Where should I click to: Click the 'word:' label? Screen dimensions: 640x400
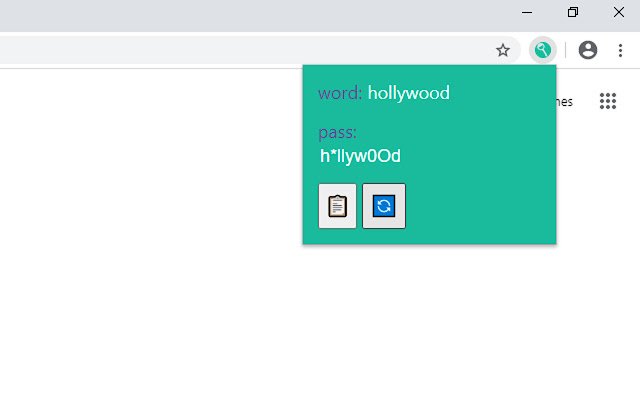(x=340, y=93)
